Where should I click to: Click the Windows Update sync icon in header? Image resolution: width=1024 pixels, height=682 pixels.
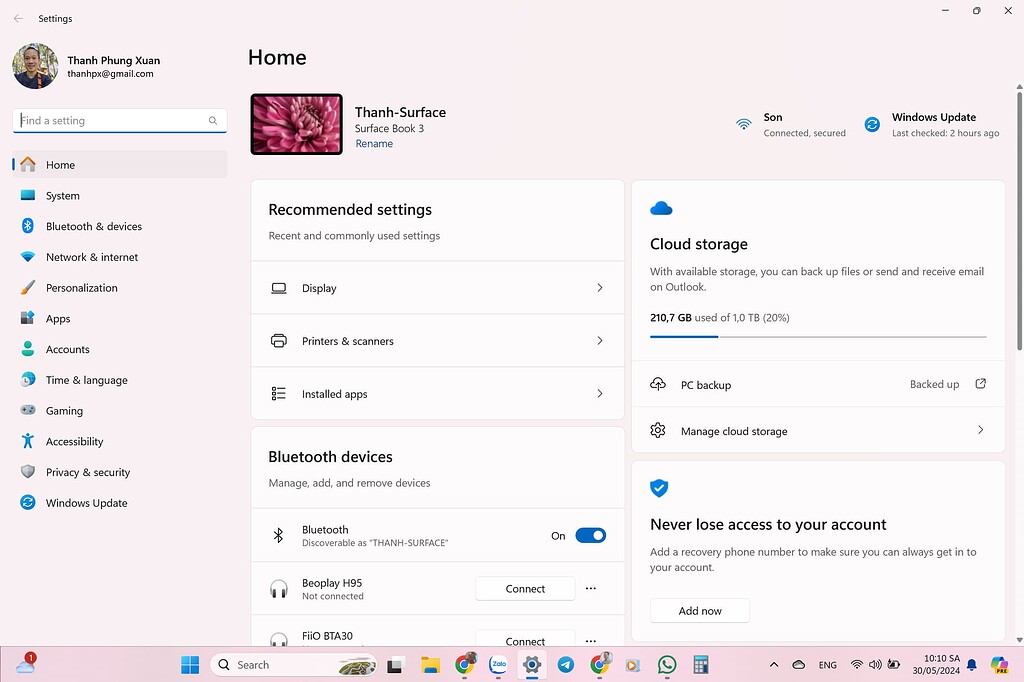[872, 124]
